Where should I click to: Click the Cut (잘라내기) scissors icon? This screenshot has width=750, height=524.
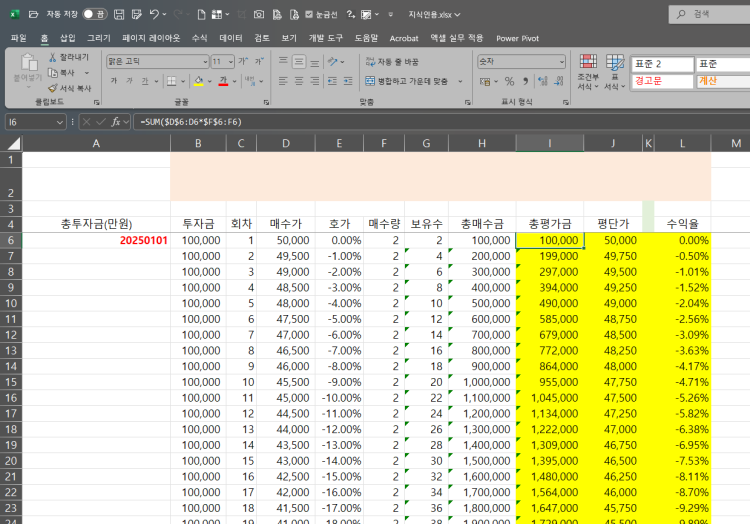(x=52, y=58)
